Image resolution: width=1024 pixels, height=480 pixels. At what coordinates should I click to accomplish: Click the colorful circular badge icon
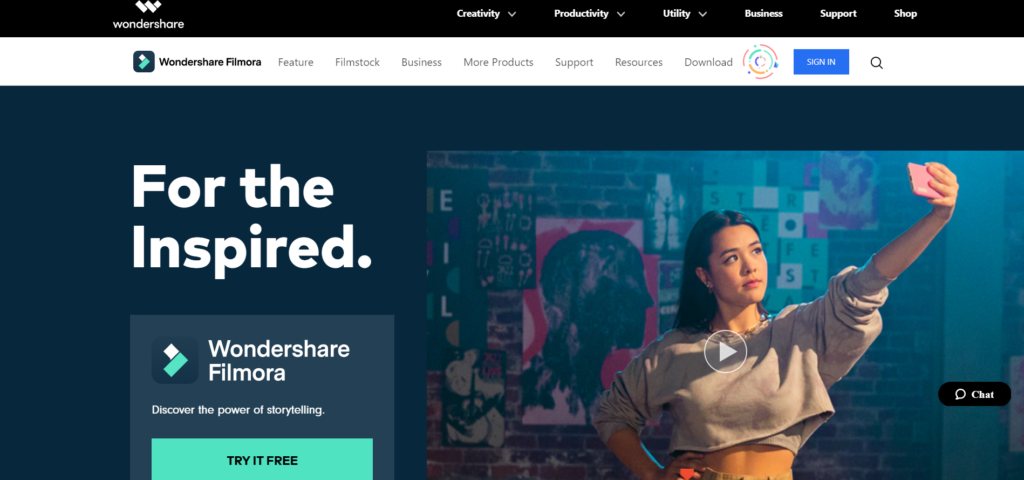coord(760,62)
